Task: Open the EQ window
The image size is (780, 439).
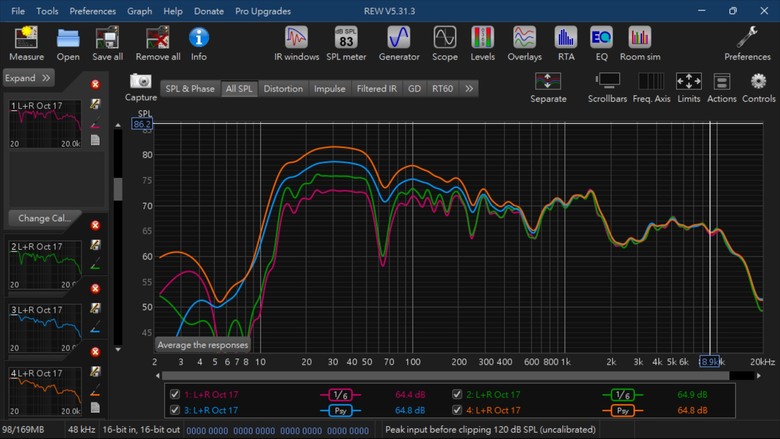Action: (x=601, y=44)
